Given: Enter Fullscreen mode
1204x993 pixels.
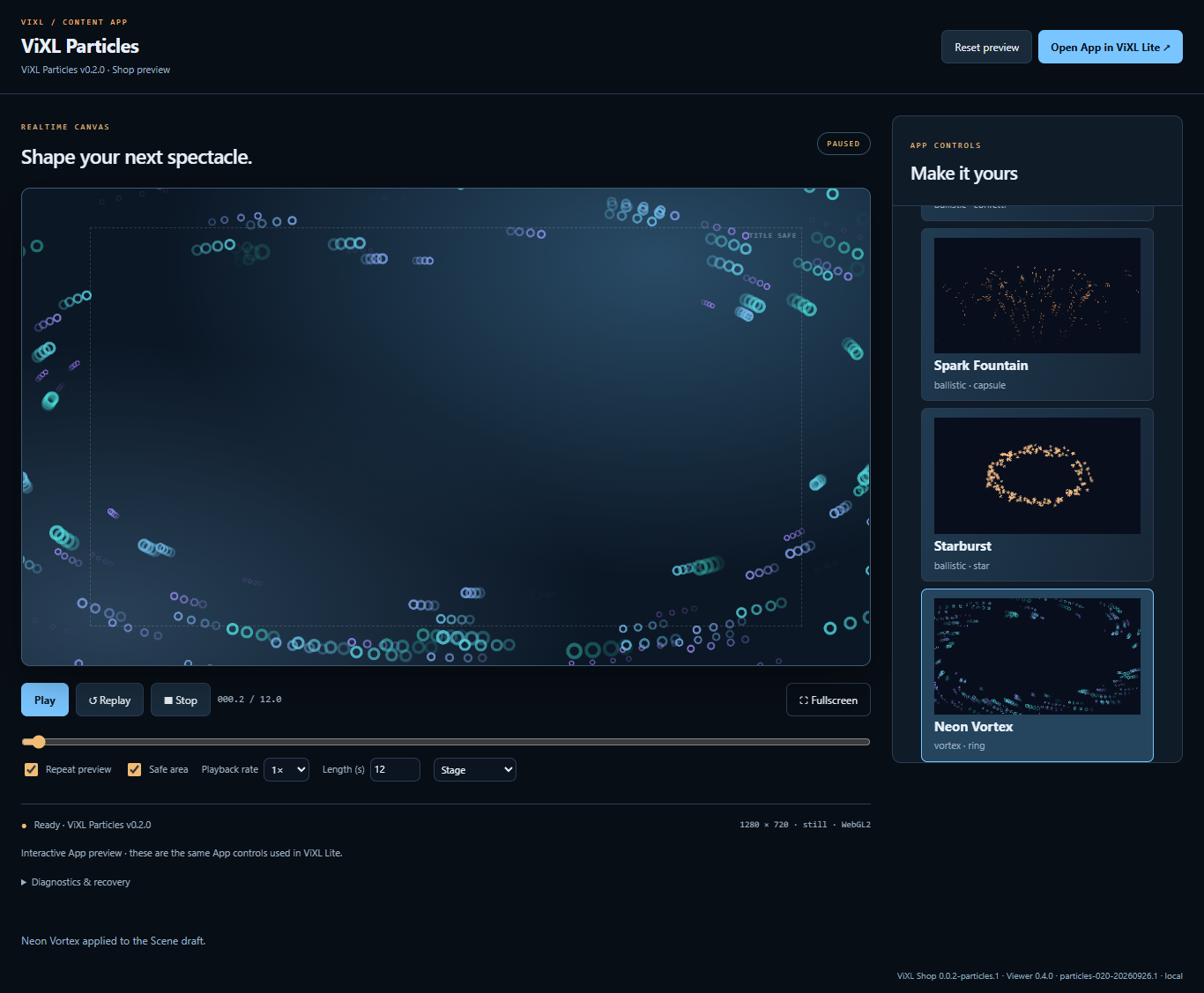Looking at the screenshot, I should coord(829,700).
